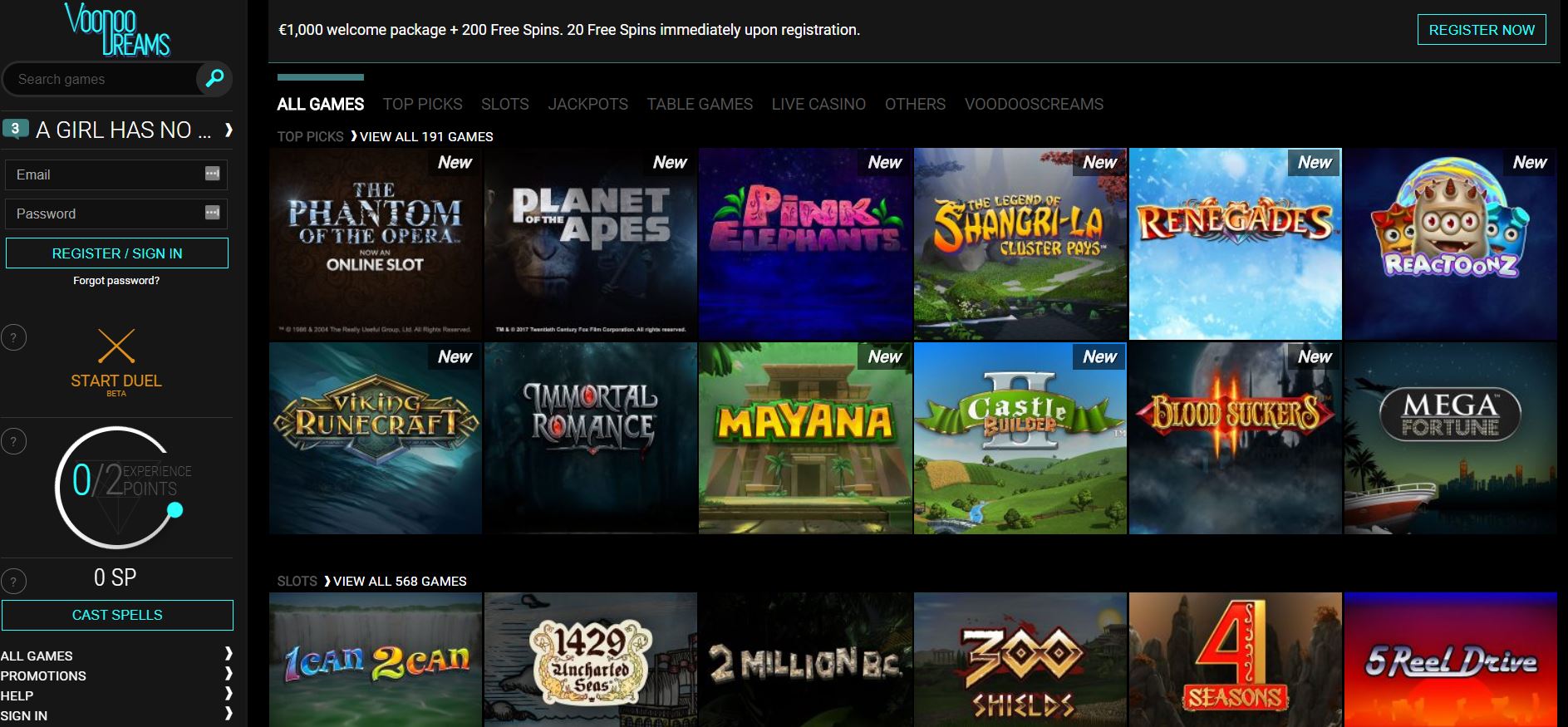Open the Jackpots tab
The height and width of the screenshot is (727, 1568).
point(588,104)
